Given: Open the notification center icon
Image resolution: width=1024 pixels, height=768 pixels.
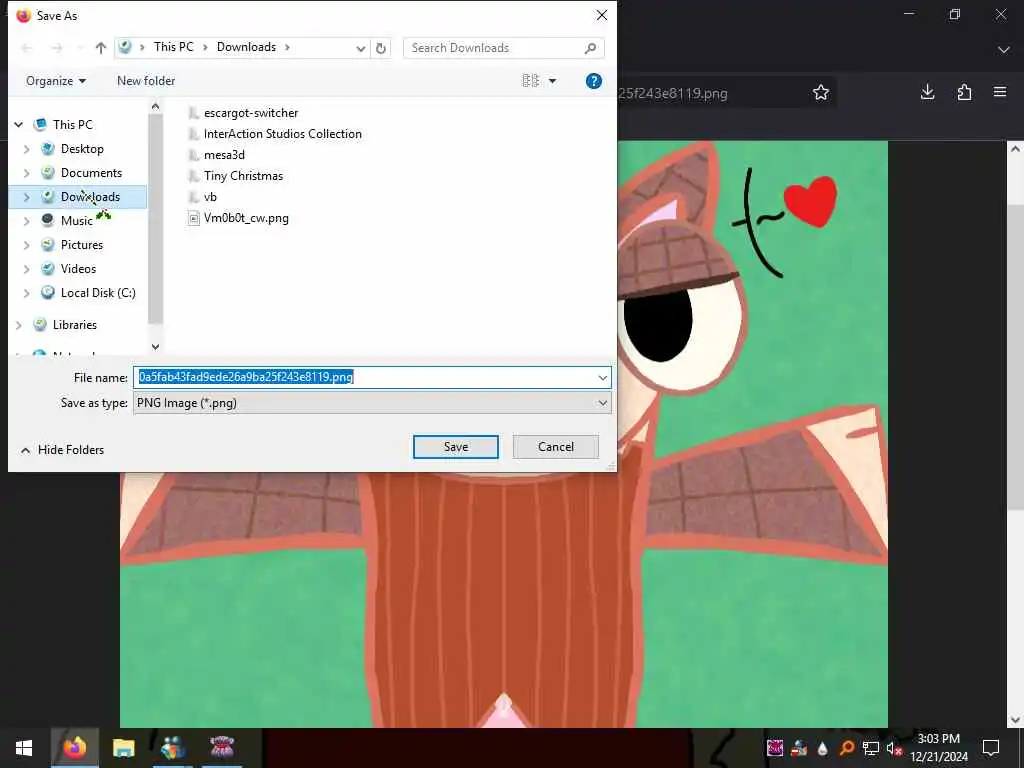Looking at the screenshot, I should [991, 748].
